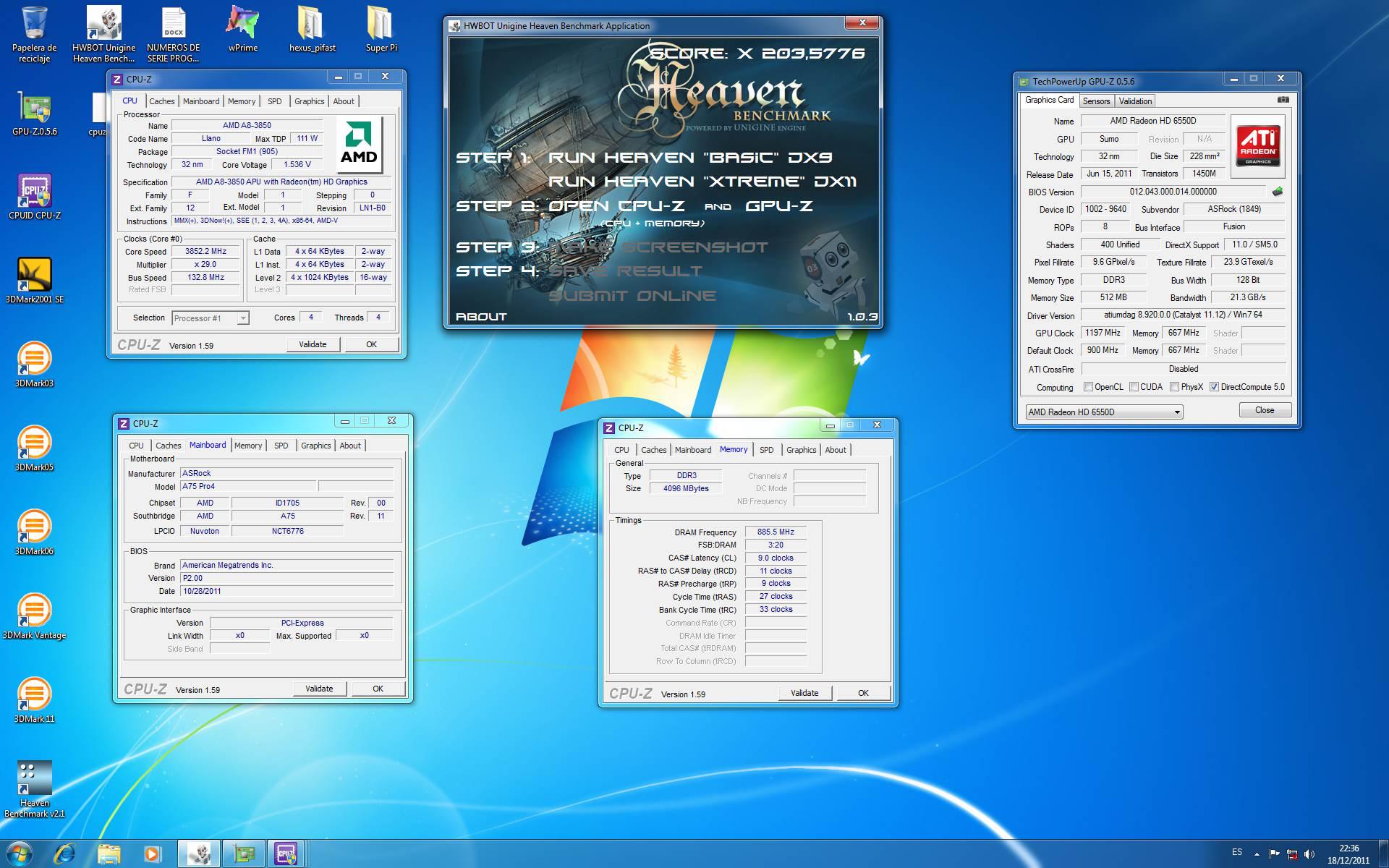Open Windows Explorer from the taskbar

(109, 854)
